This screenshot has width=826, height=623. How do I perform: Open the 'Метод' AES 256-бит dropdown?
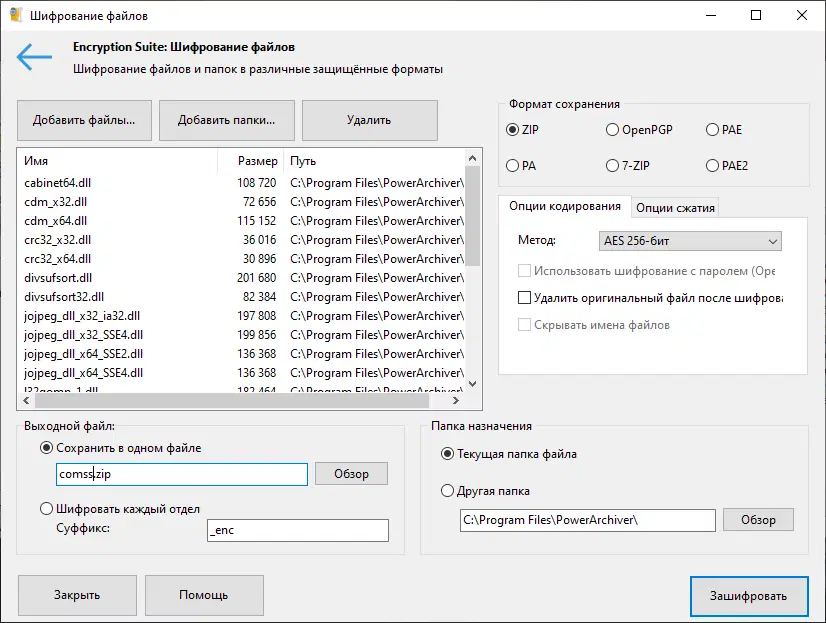(x=690, y=241)
